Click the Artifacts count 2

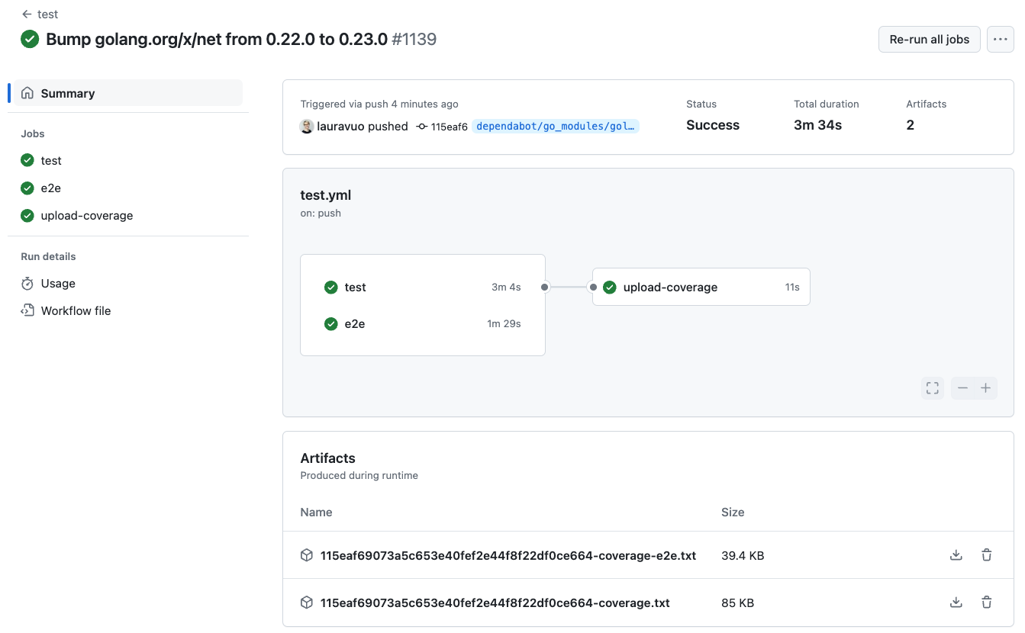point(910,125)
